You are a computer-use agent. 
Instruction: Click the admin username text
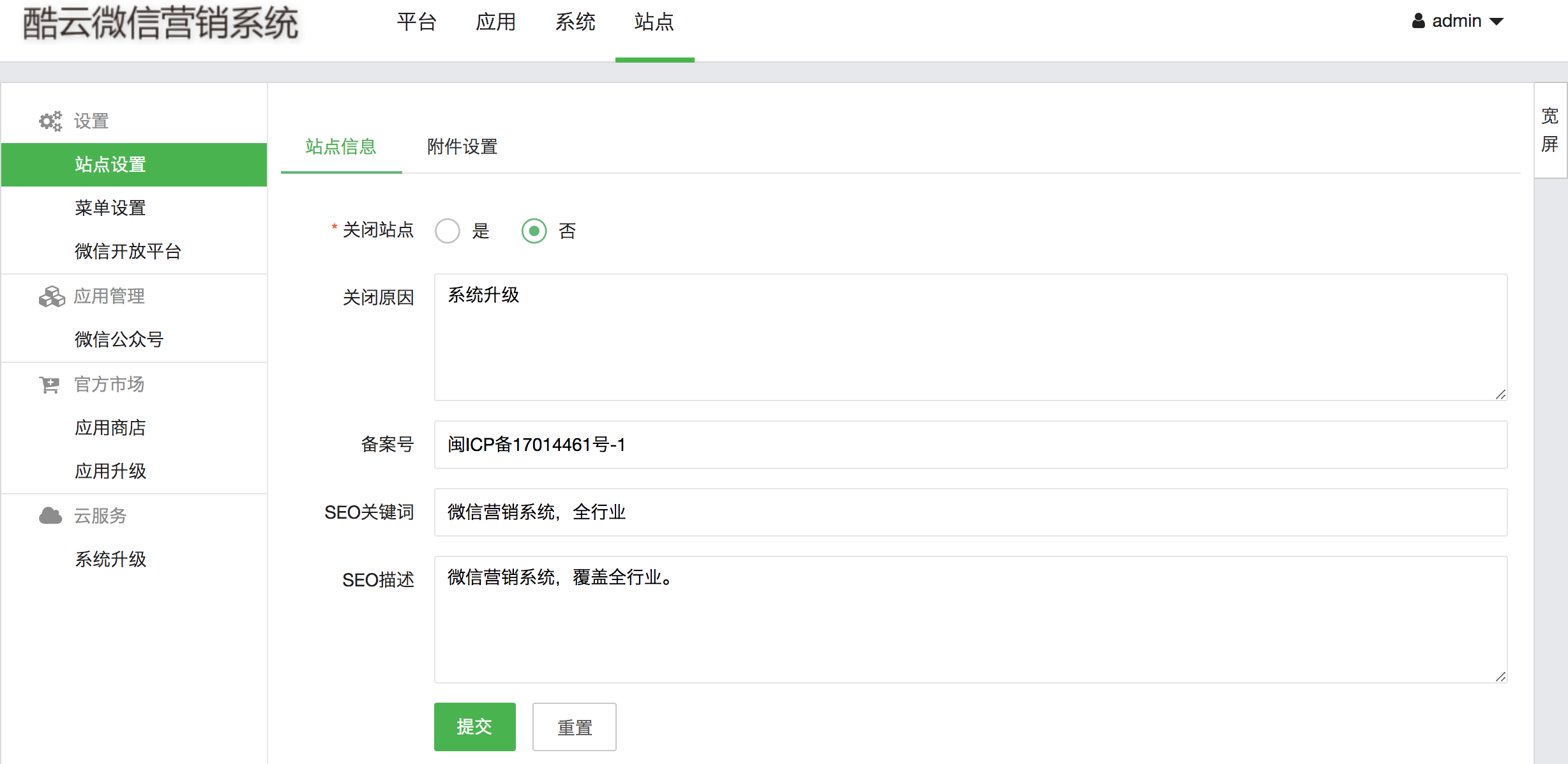click(1456, 21)
